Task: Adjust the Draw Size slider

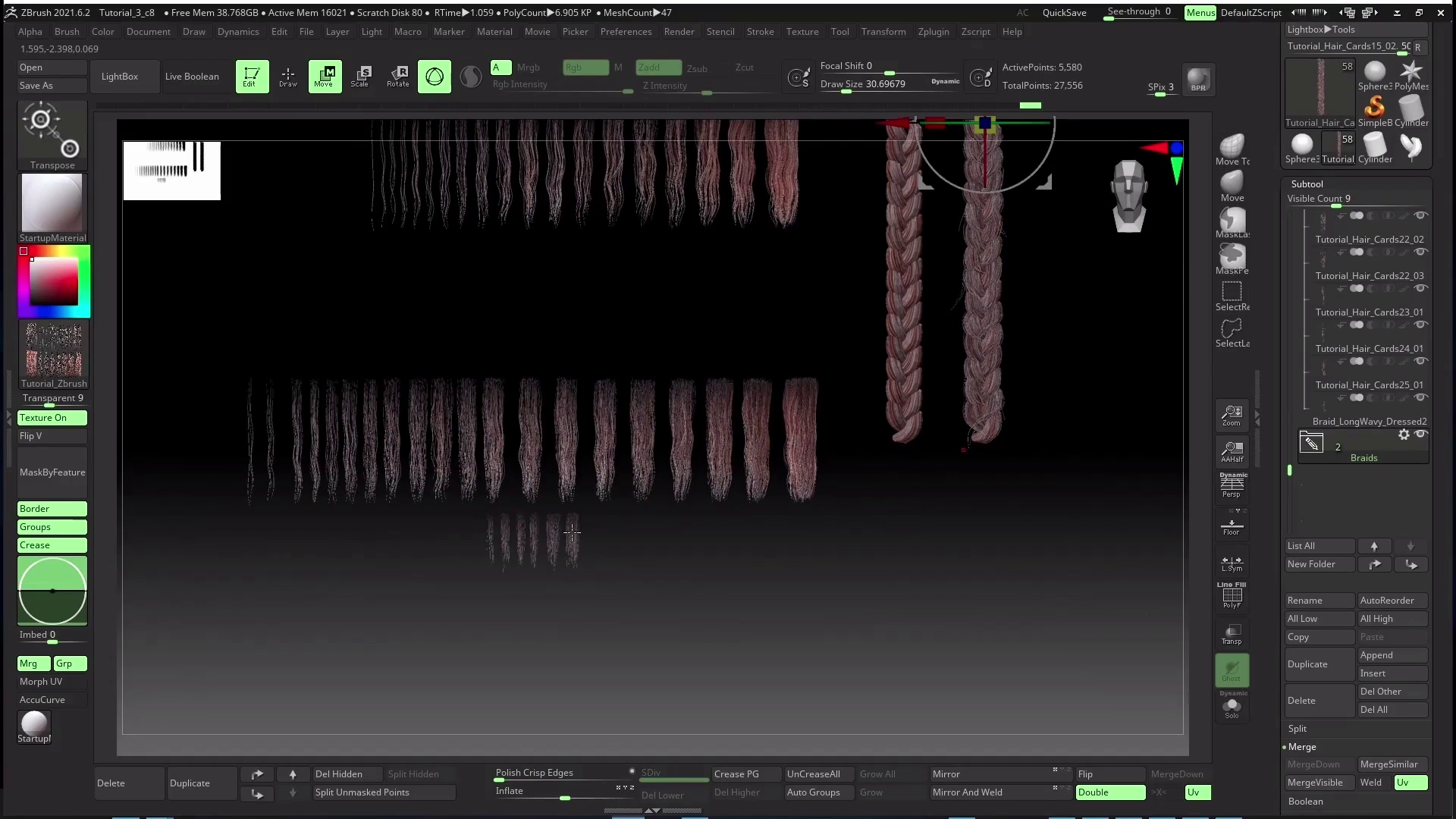Action: (890, 85)
